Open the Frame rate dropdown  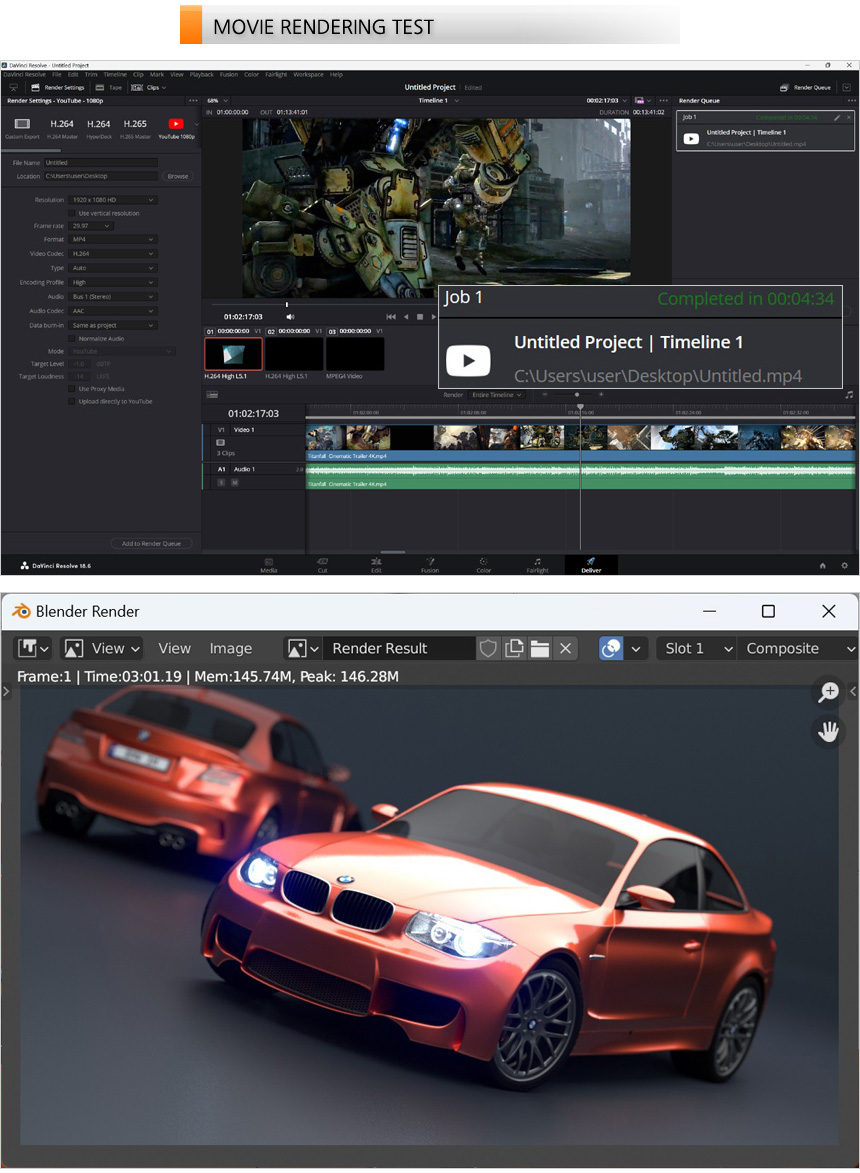91,226
